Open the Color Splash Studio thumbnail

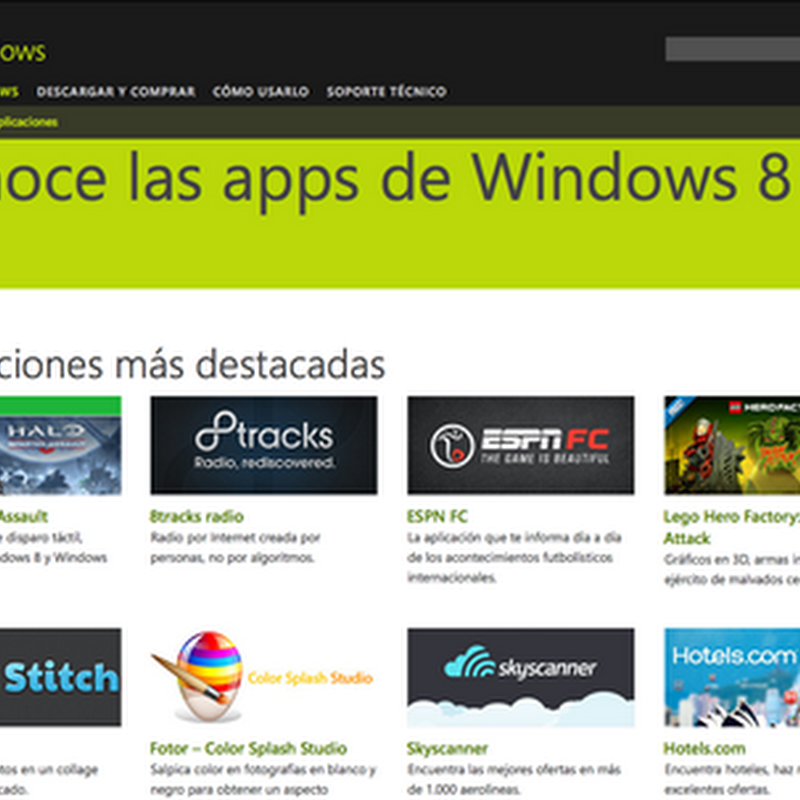264,677
